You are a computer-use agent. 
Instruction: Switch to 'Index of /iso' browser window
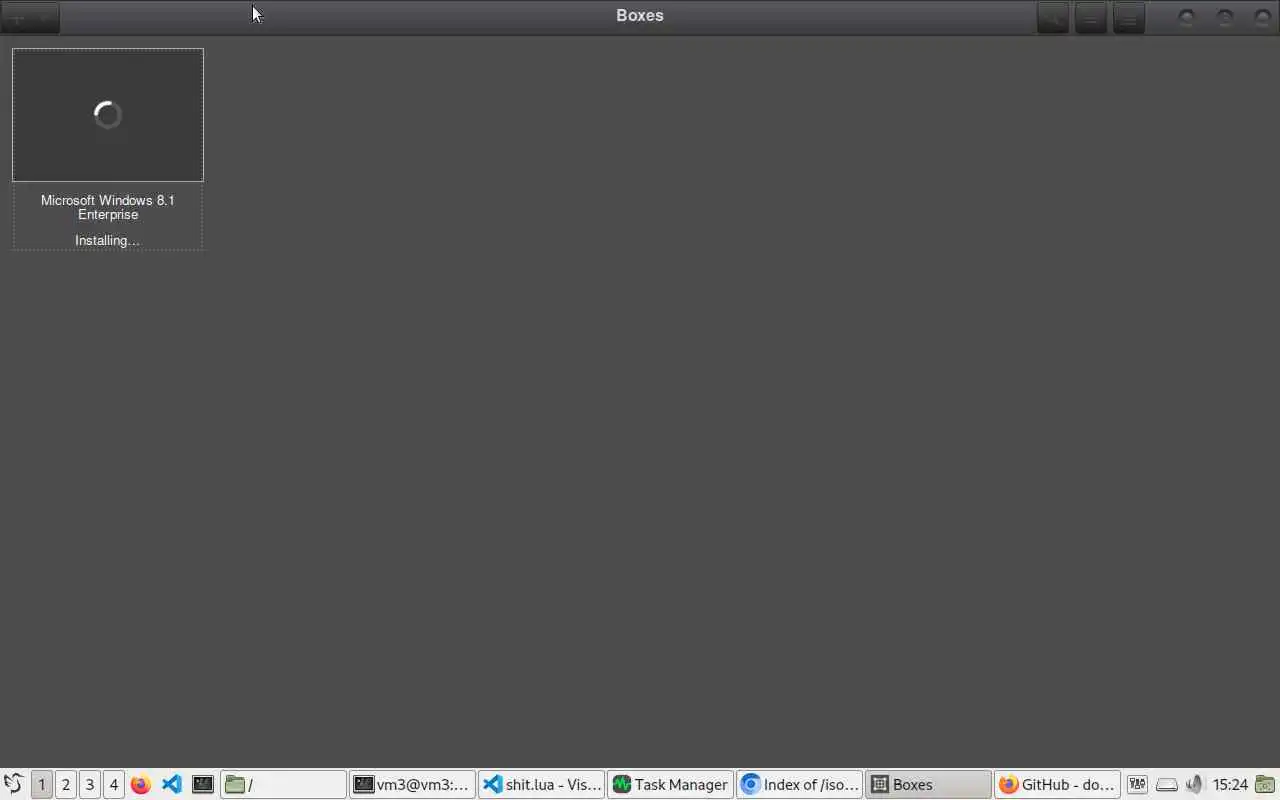pos(799,784)
